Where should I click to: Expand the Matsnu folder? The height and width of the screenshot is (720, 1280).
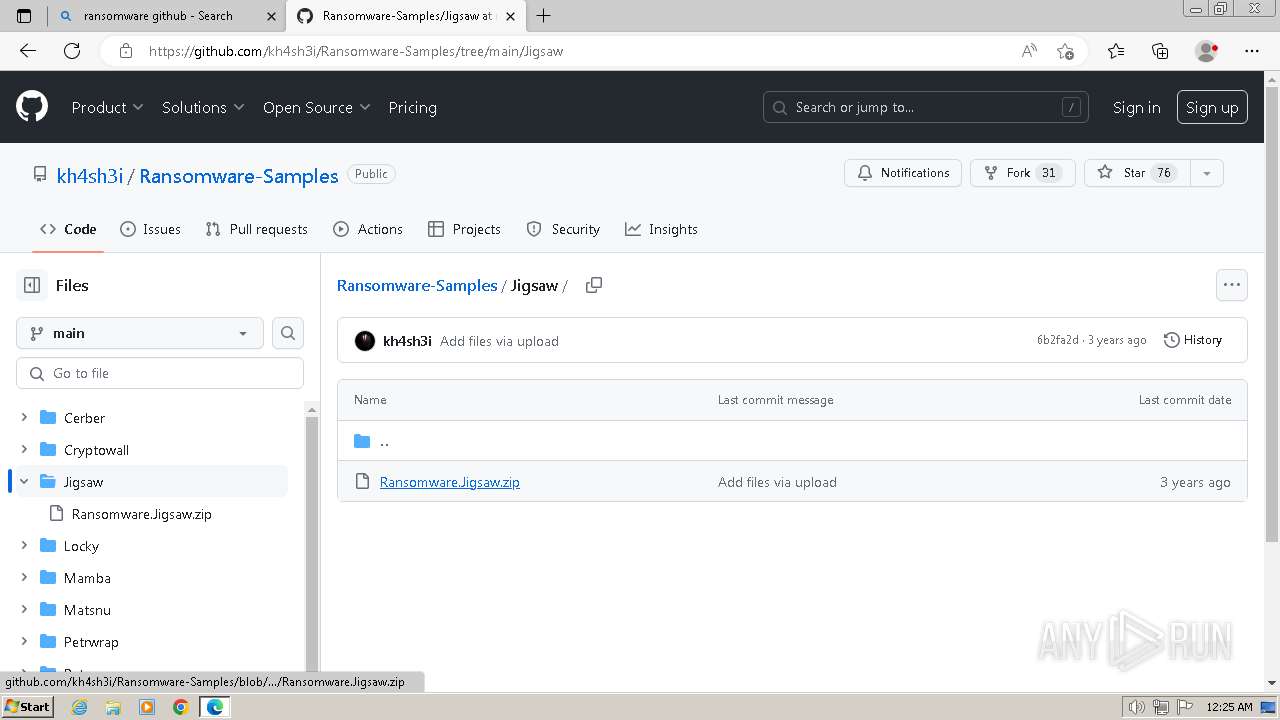tap(24, 610)
